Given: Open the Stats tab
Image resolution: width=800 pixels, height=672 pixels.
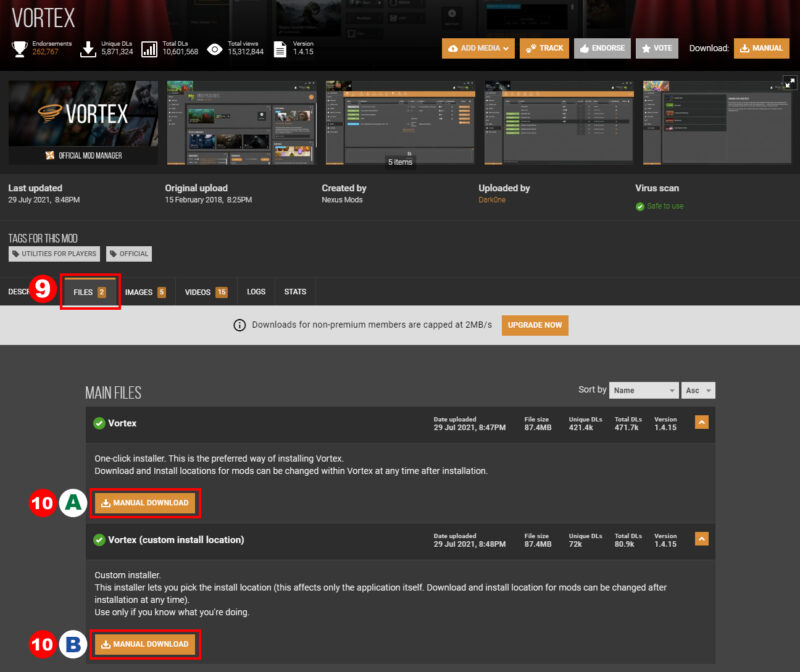Looking at the screenshot, I should pyautogui.click(x=295, y=292).
